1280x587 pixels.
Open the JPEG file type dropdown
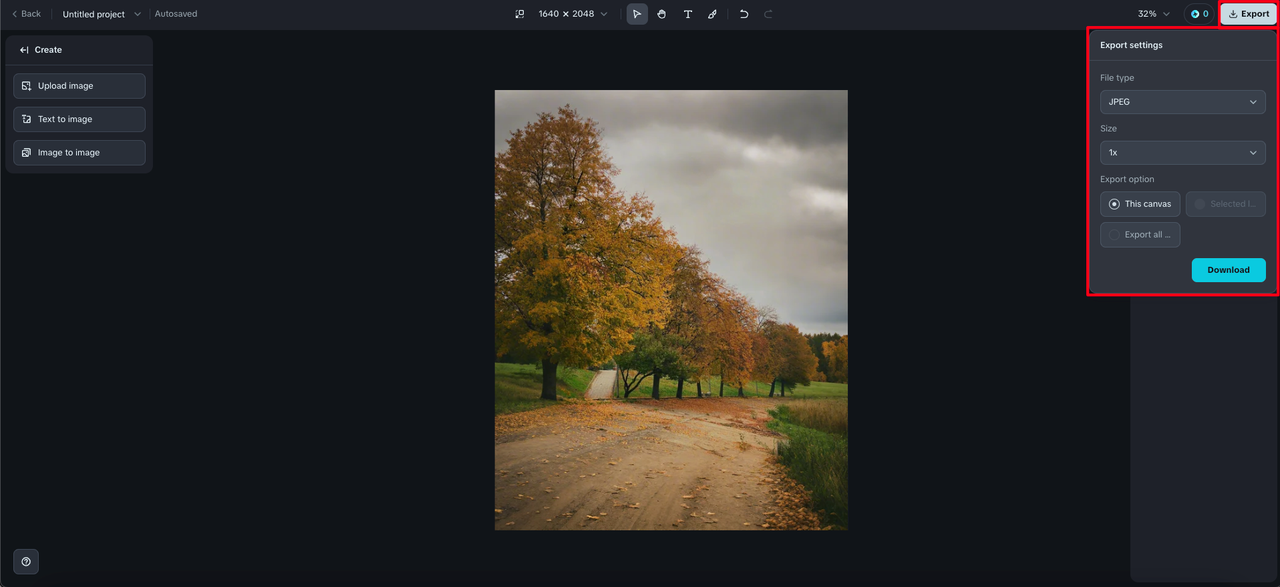[x=1182, y=102]
